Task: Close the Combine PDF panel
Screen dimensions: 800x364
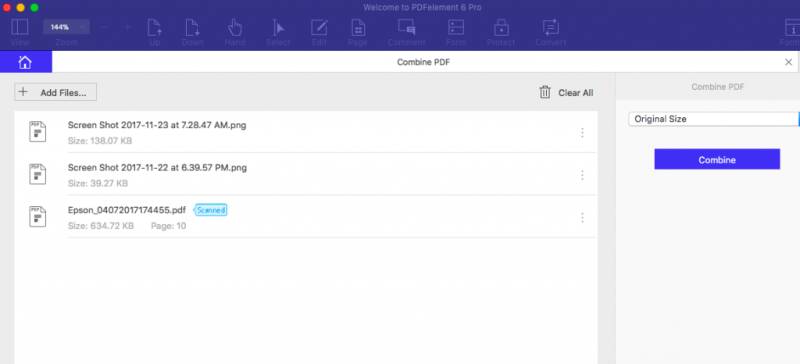Action: coord(788,62)
